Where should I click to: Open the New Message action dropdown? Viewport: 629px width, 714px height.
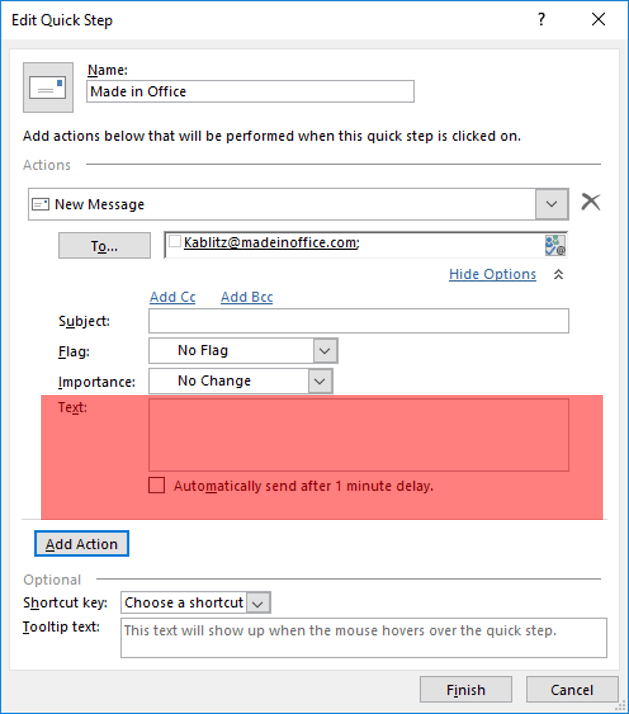[552, 204]
